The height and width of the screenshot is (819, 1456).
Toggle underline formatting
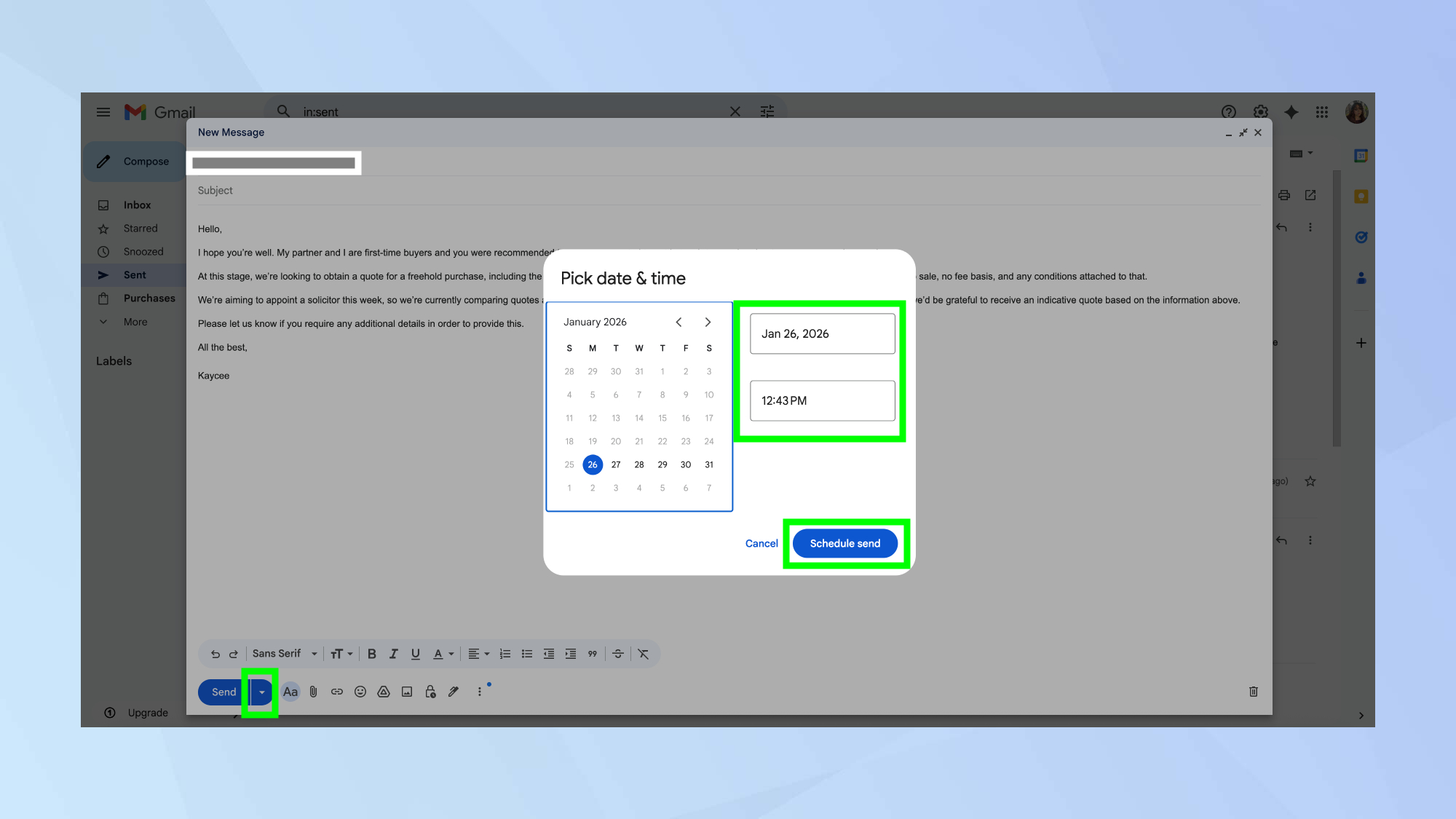pyautogui.click(x=416, y=653)
